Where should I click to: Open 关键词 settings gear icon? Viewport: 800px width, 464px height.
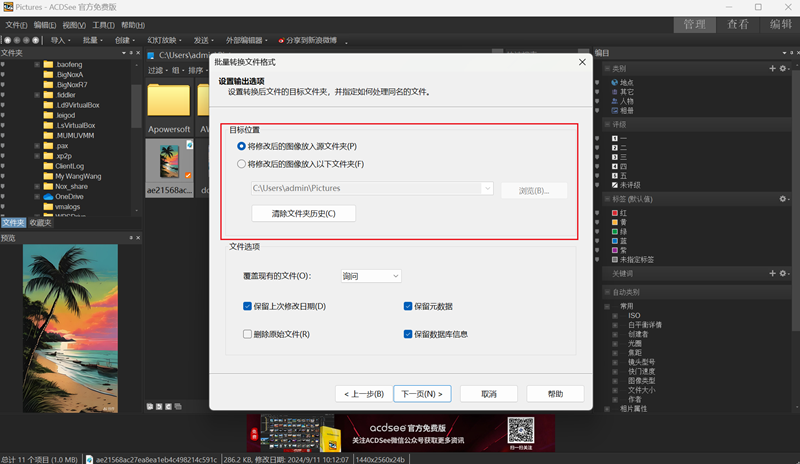783,274
